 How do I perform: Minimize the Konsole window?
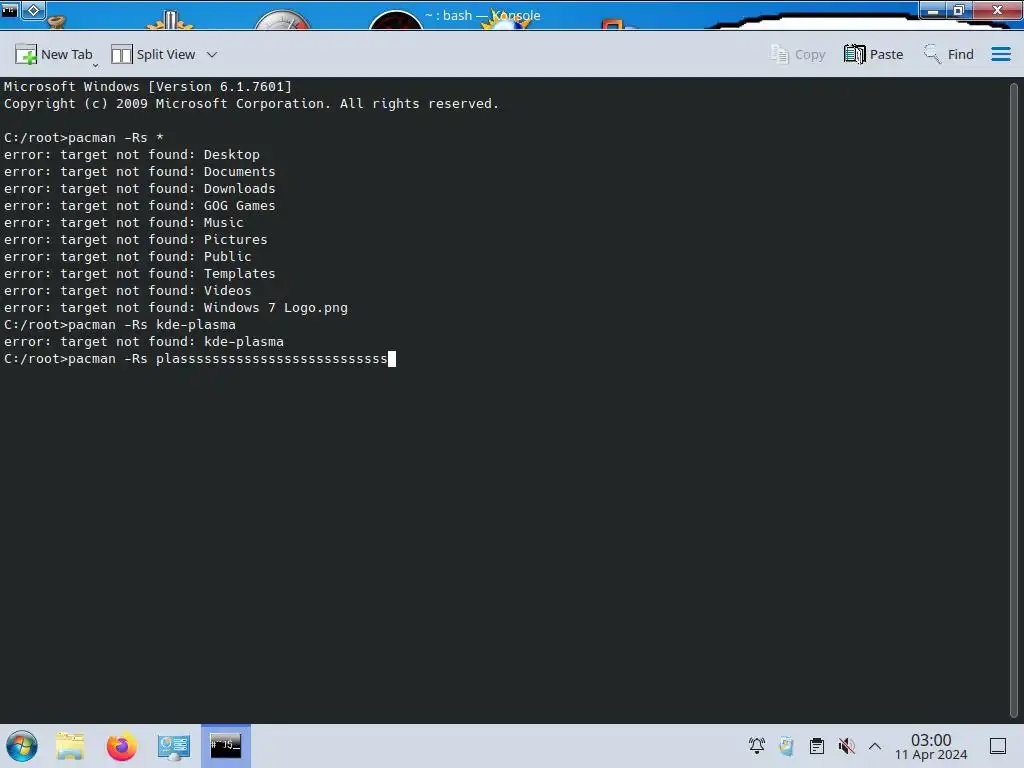[x=933, y=10]
